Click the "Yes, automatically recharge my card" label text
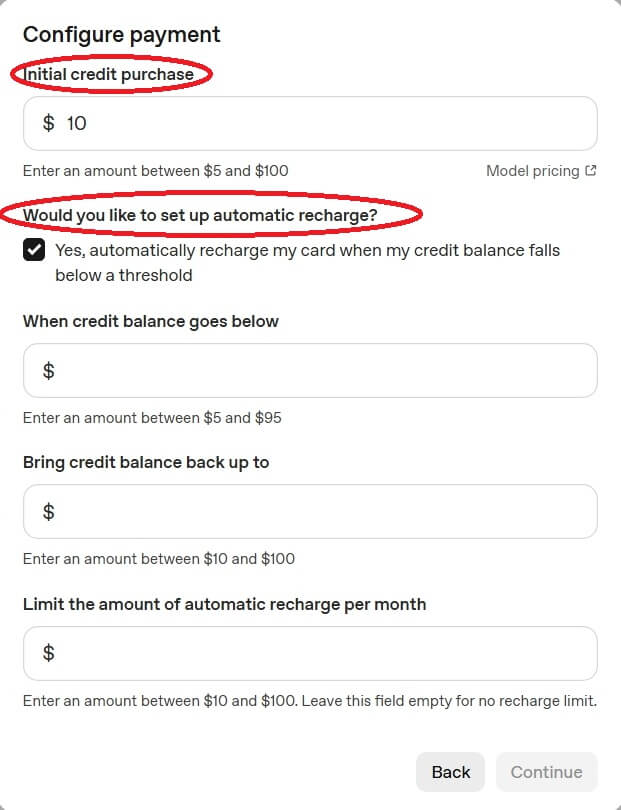The image size is (621, 810). click(307, 250)
